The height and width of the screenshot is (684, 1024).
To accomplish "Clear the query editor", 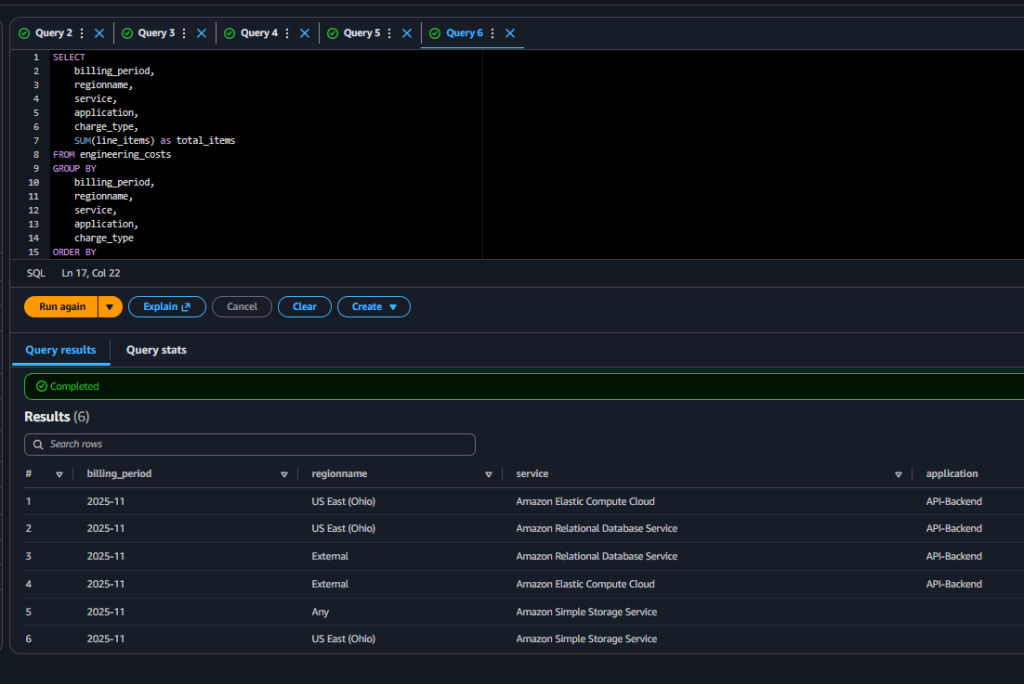I will pyautogui.click(x=304, y=307).
